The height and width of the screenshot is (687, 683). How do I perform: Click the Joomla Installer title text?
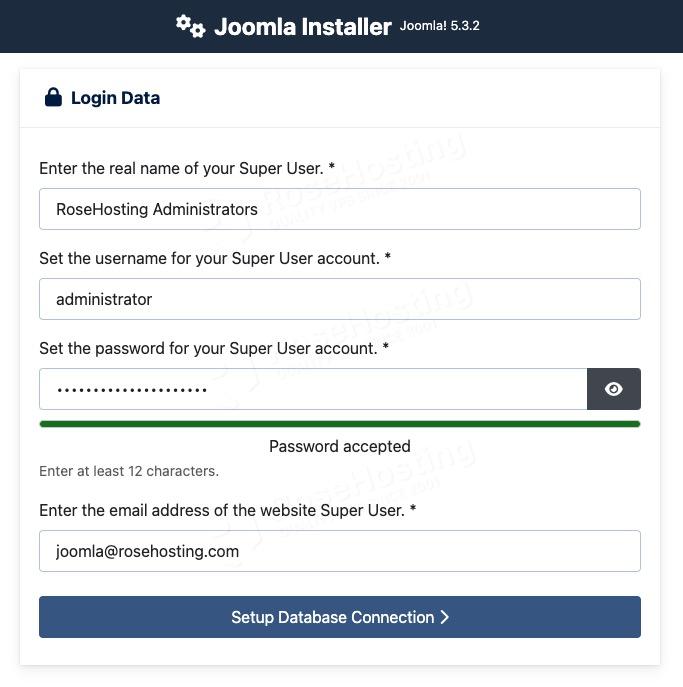coord(302,27)
